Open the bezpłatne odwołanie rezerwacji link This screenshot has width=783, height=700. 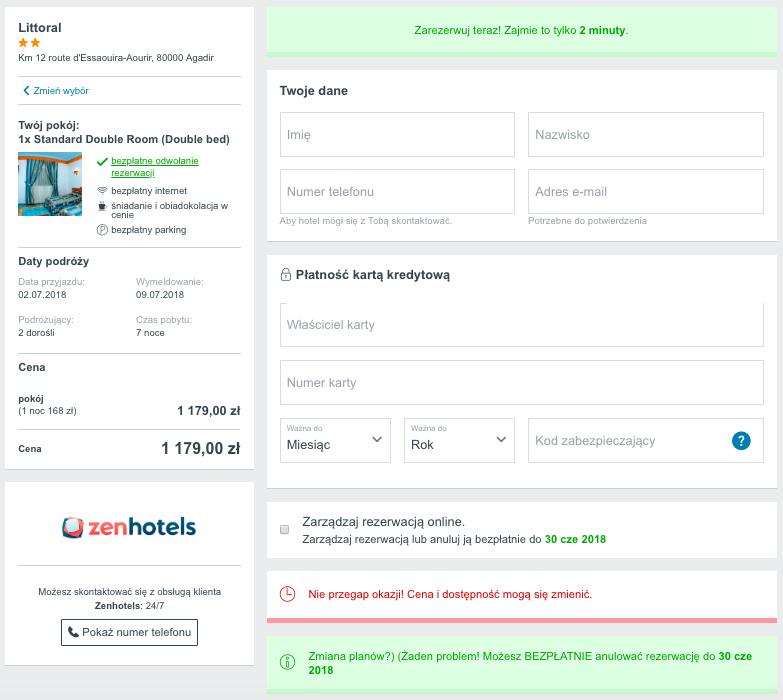click(x=155, y=167)
